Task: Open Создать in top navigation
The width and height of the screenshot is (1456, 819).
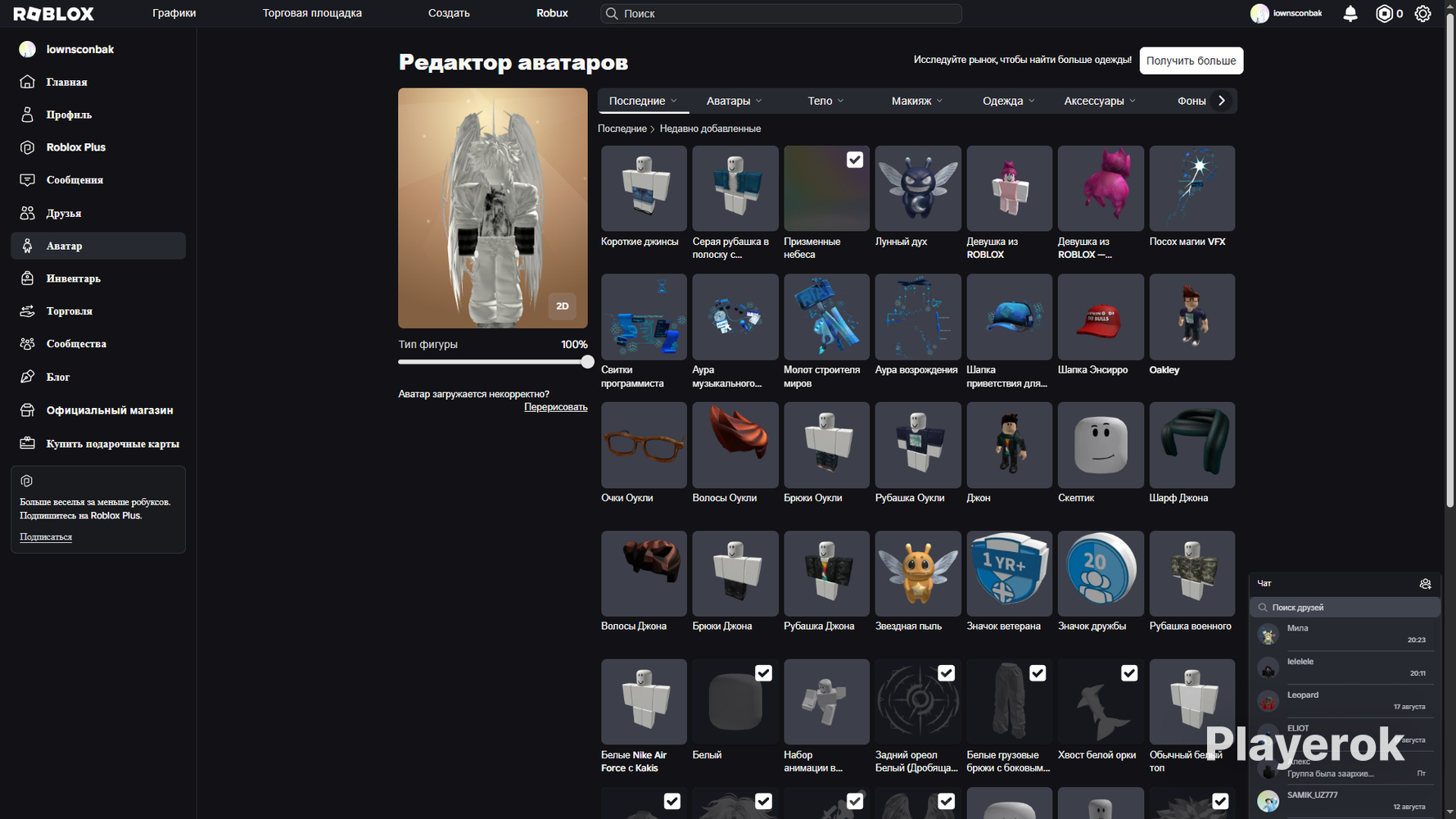Action: [449, 13]
